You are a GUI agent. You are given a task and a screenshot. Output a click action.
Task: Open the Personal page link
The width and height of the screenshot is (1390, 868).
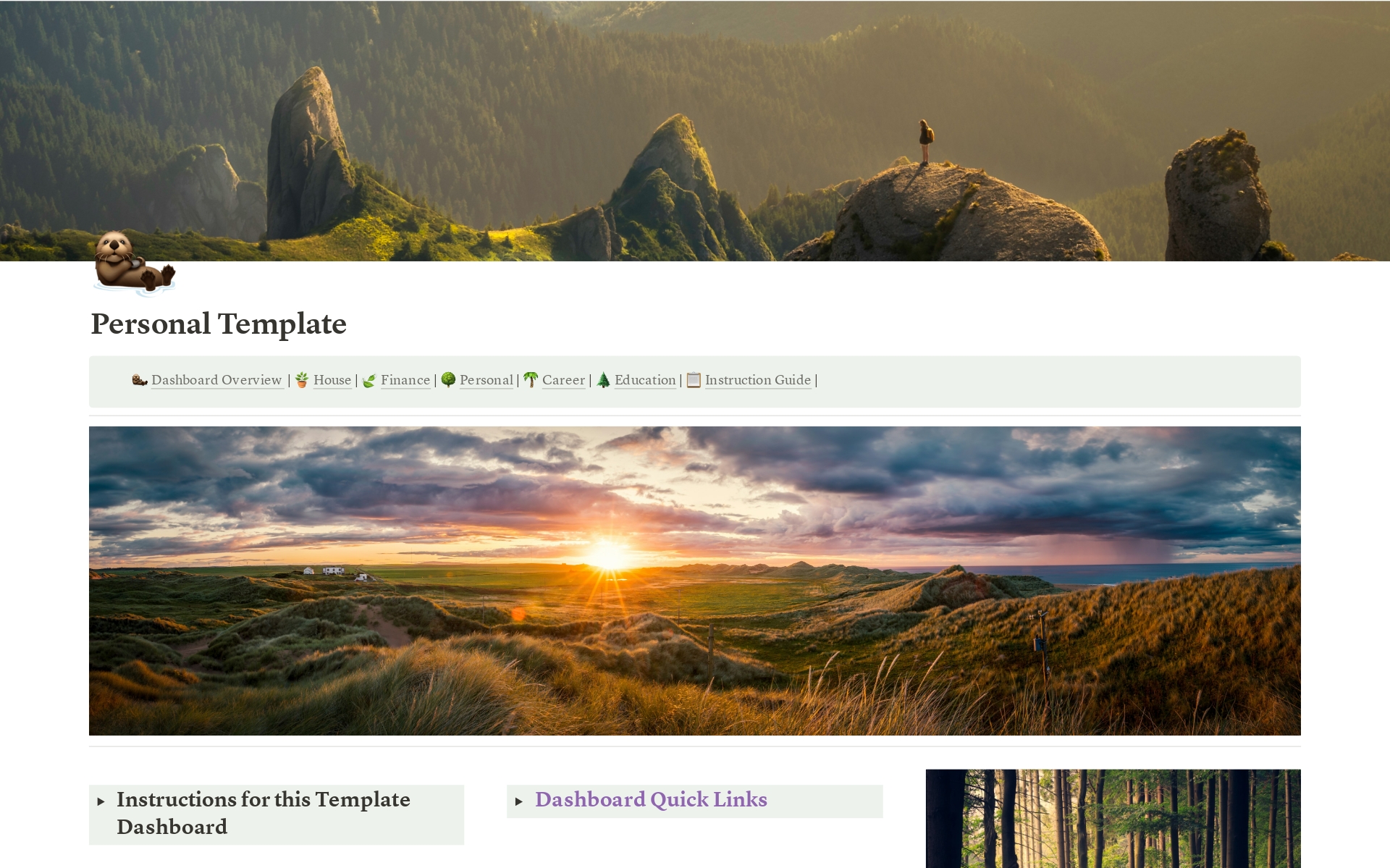pyautogui.click(x=486, y=380)
